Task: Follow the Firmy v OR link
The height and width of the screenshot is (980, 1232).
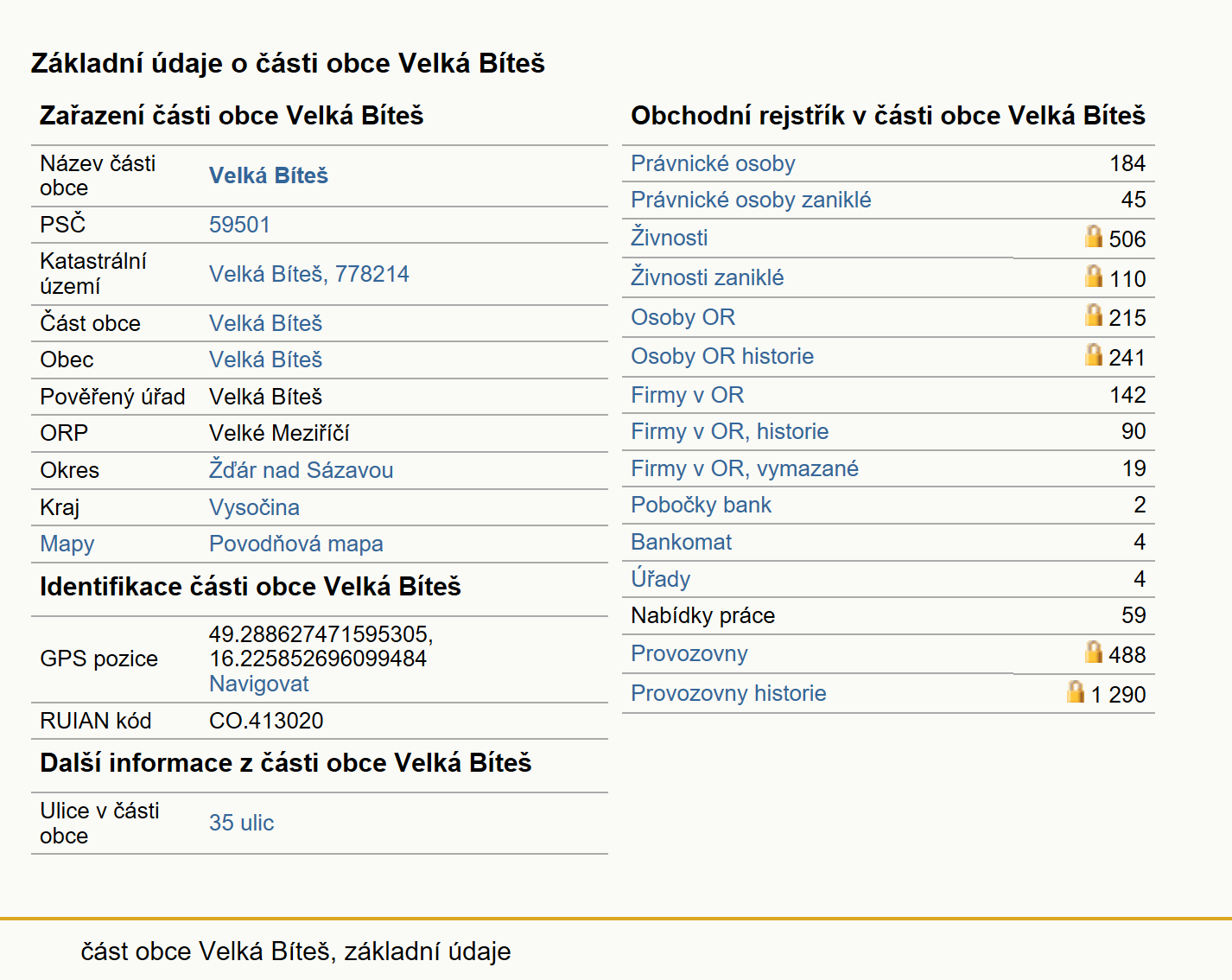Action: [x=687, y=395]
